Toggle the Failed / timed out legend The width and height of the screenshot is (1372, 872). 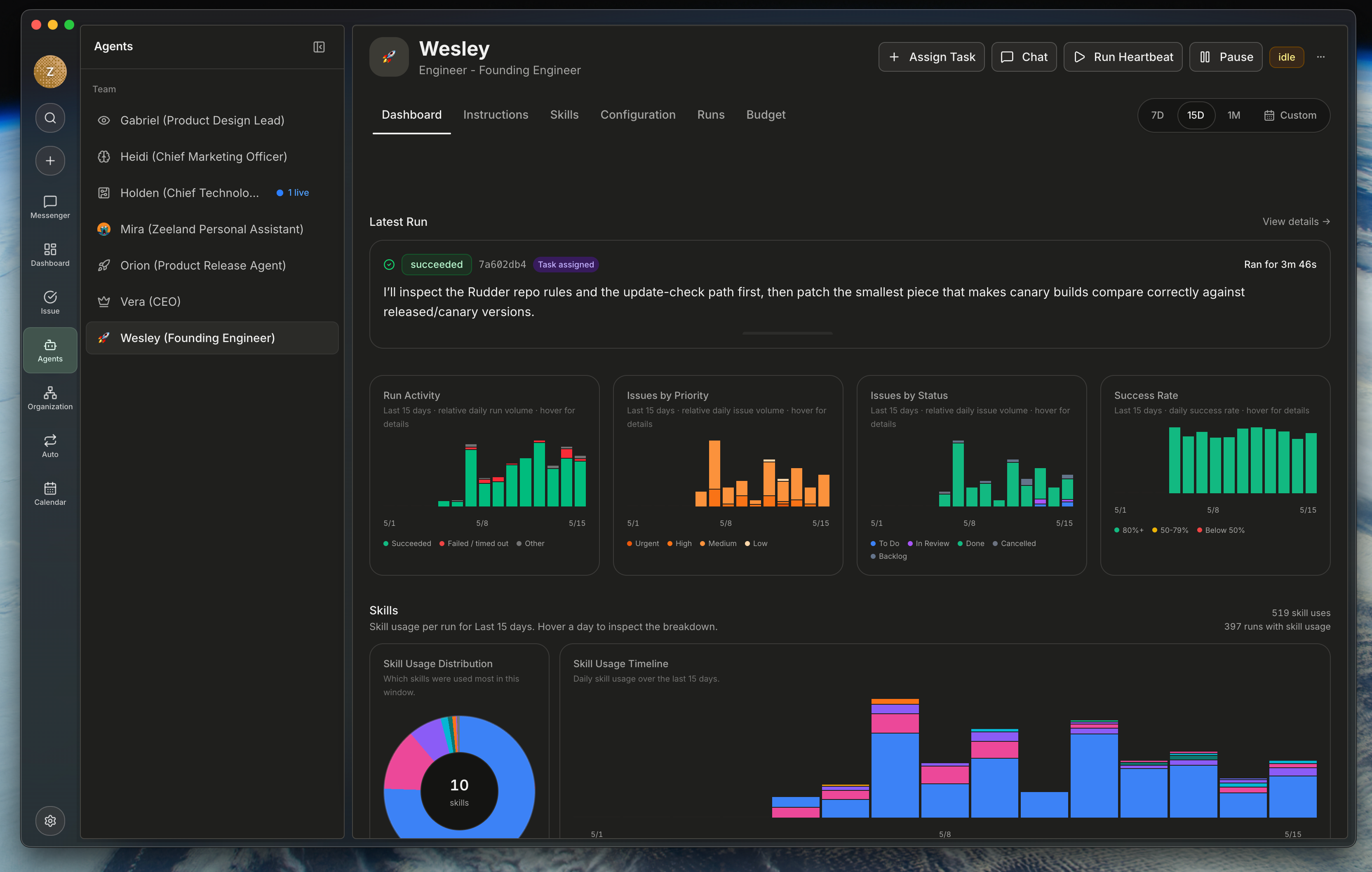(x=473, y=544)
